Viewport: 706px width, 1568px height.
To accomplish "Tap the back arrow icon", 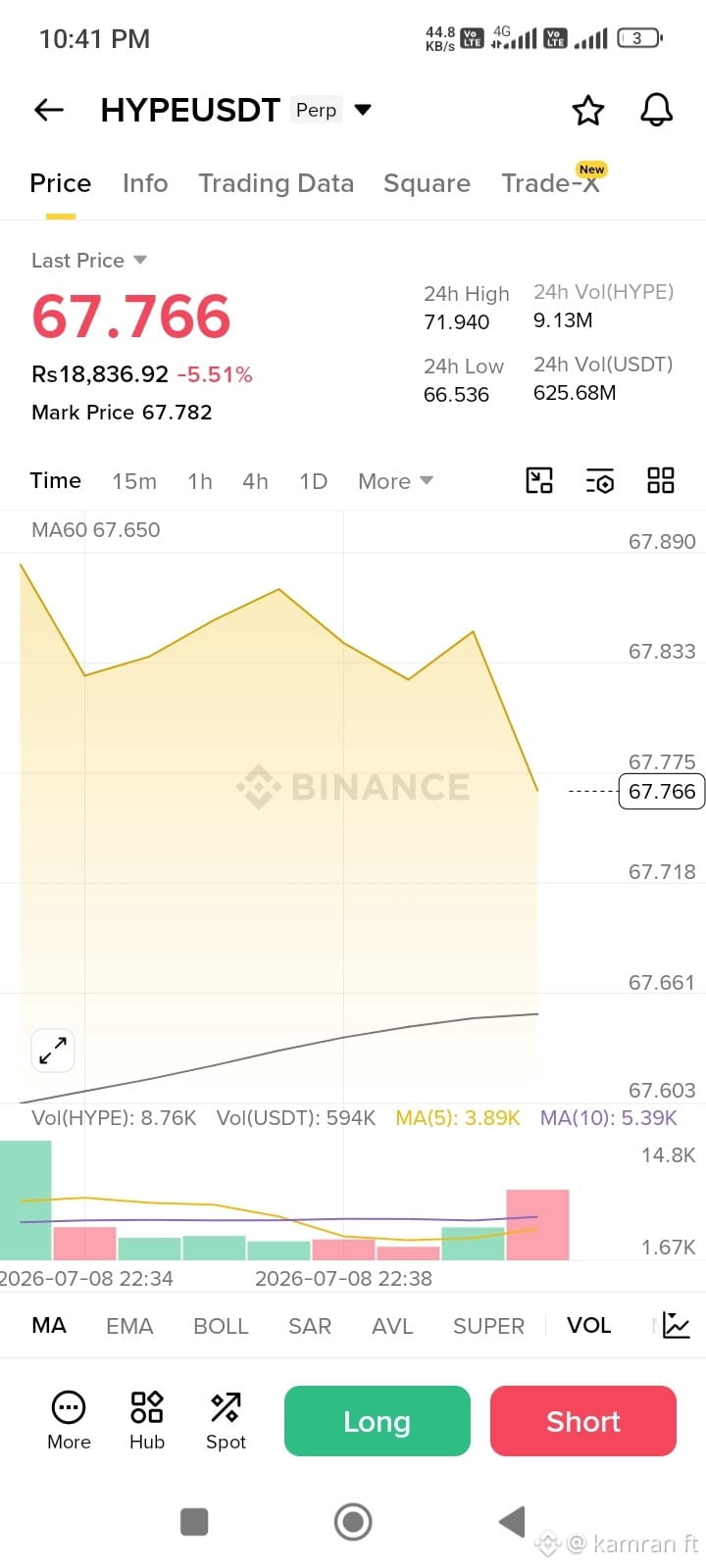I will (49, 110).
